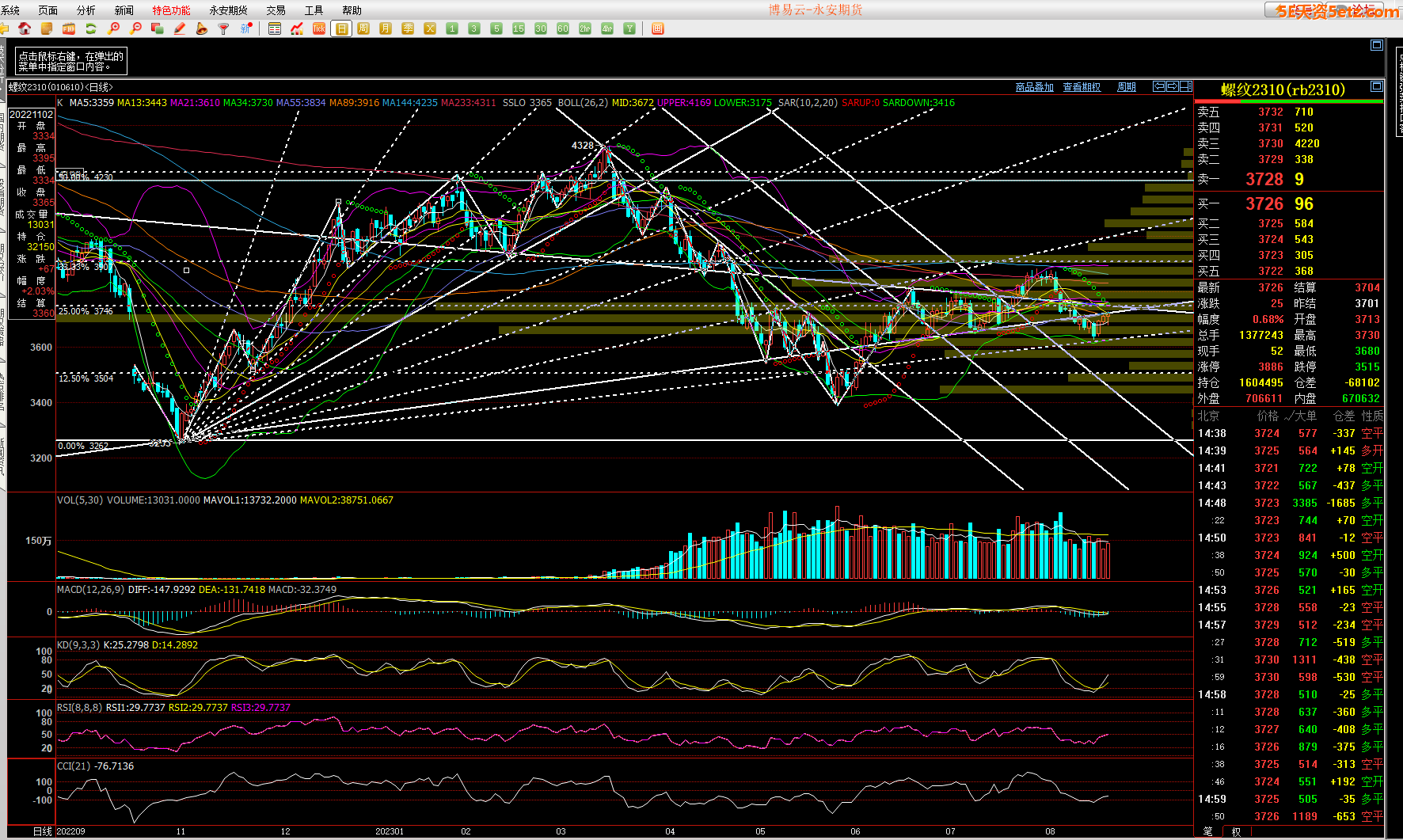Open the Home page icon in toolbar
This screenshot has width=1403, height=840.
tap(25, 29)
